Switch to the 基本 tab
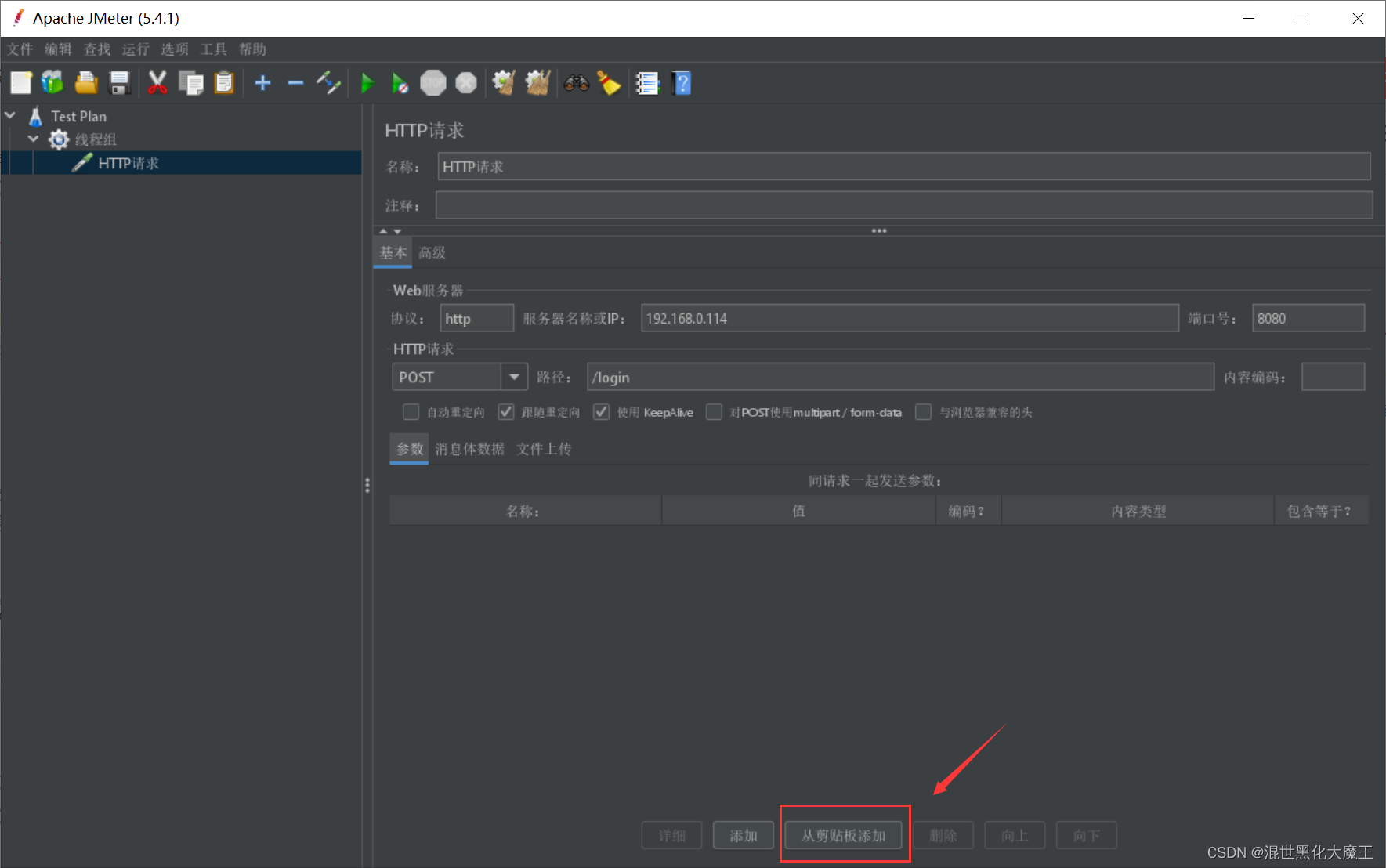Viewport: 1386px width, 868px height. click(393, 252)
